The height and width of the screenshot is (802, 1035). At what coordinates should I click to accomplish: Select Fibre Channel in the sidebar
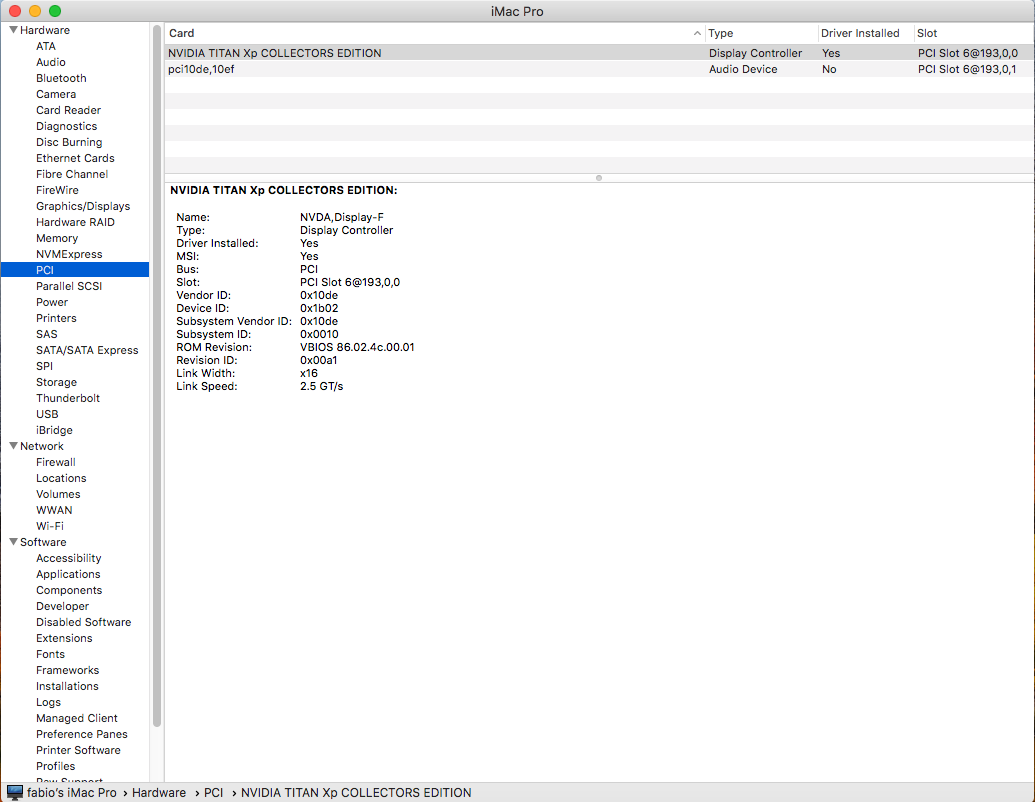72,174
